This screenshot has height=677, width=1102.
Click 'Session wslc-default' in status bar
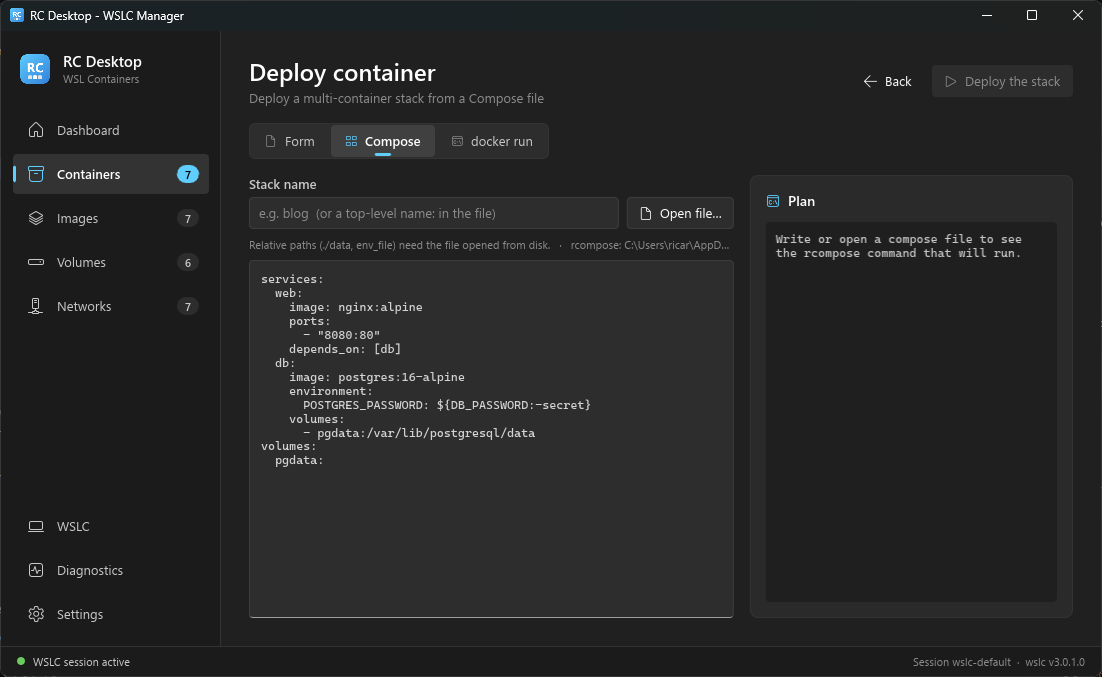coord(961,662)
